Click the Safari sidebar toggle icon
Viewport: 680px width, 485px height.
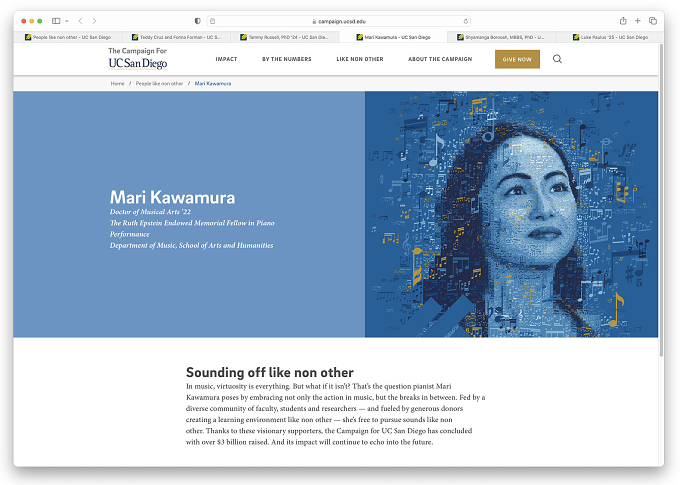click(x=56, y=21)
